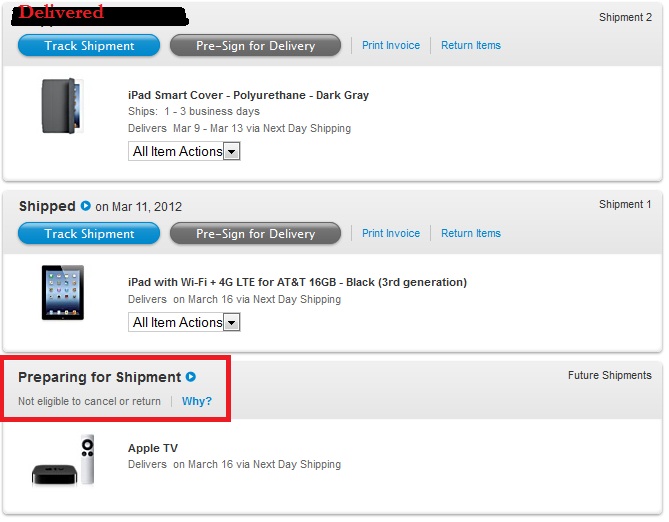Print Invoice for Shipment 1

pyautogui.click(x=391, y=233)
